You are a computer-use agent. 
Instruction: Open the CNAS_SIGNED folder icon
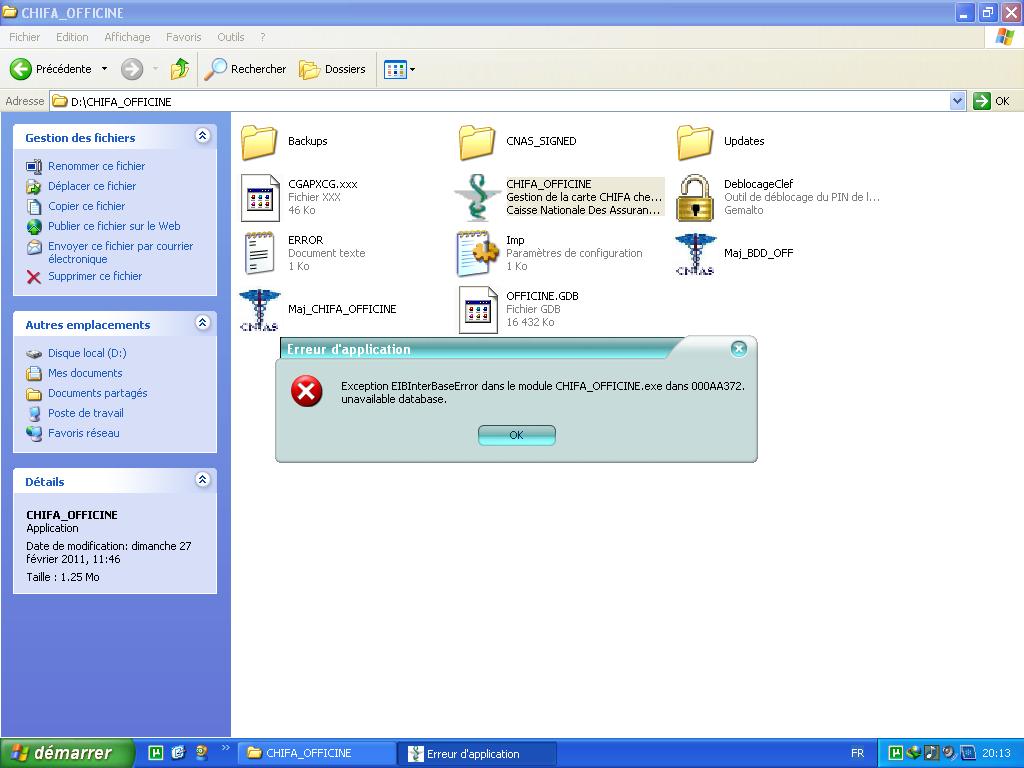click(x=477, y=142)
